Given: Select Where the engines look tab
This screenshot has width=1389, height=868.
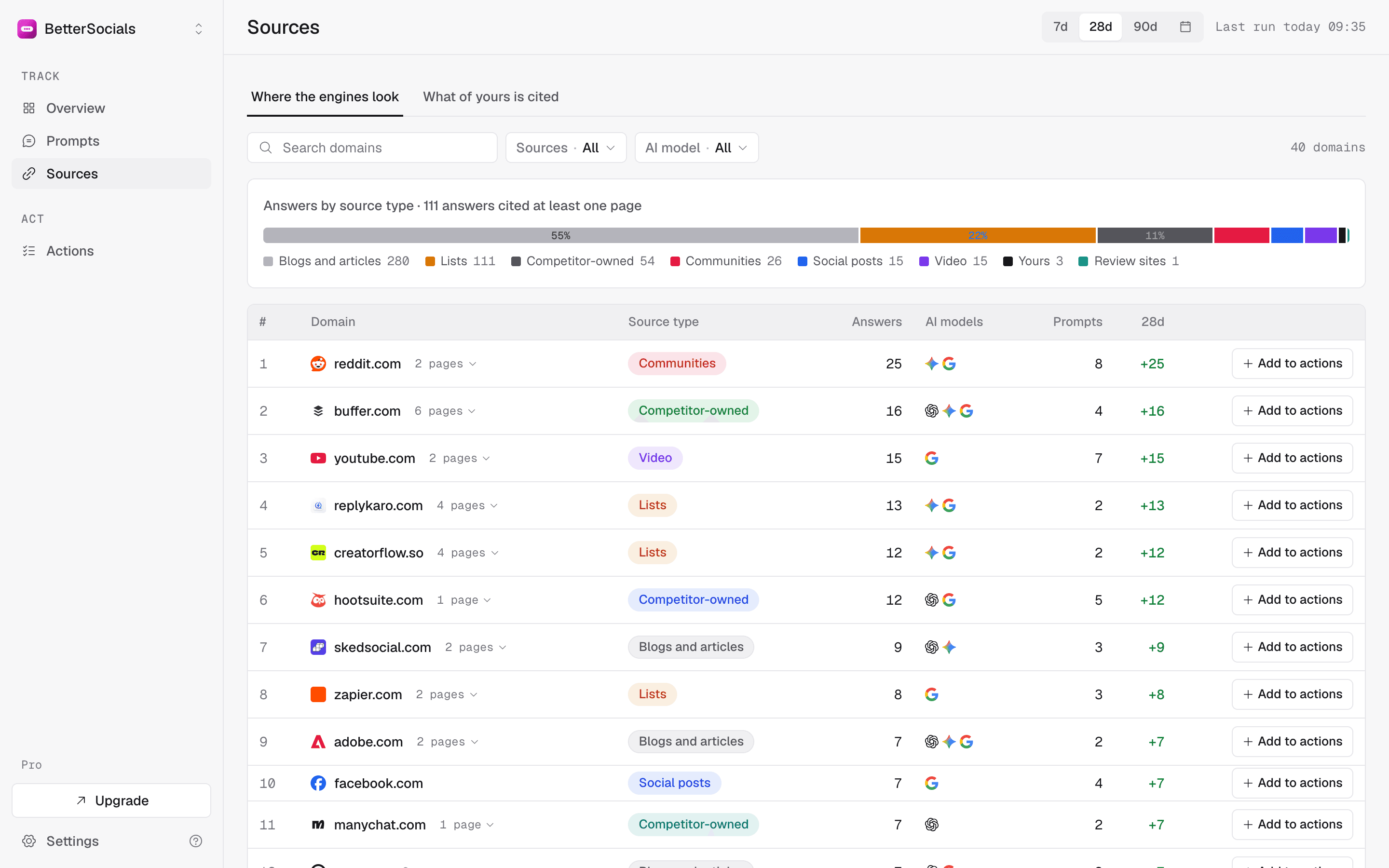Looking at the screenshot, I should [325, 96].
